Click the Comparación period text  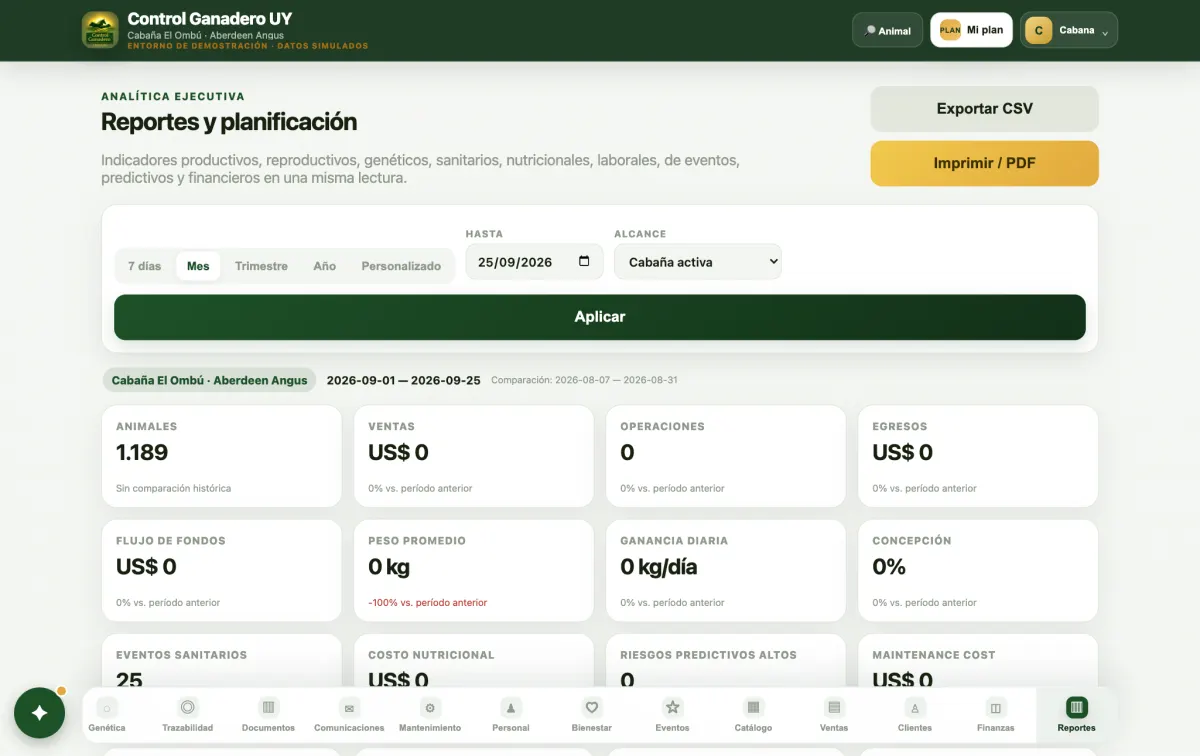tap(584, 380)
